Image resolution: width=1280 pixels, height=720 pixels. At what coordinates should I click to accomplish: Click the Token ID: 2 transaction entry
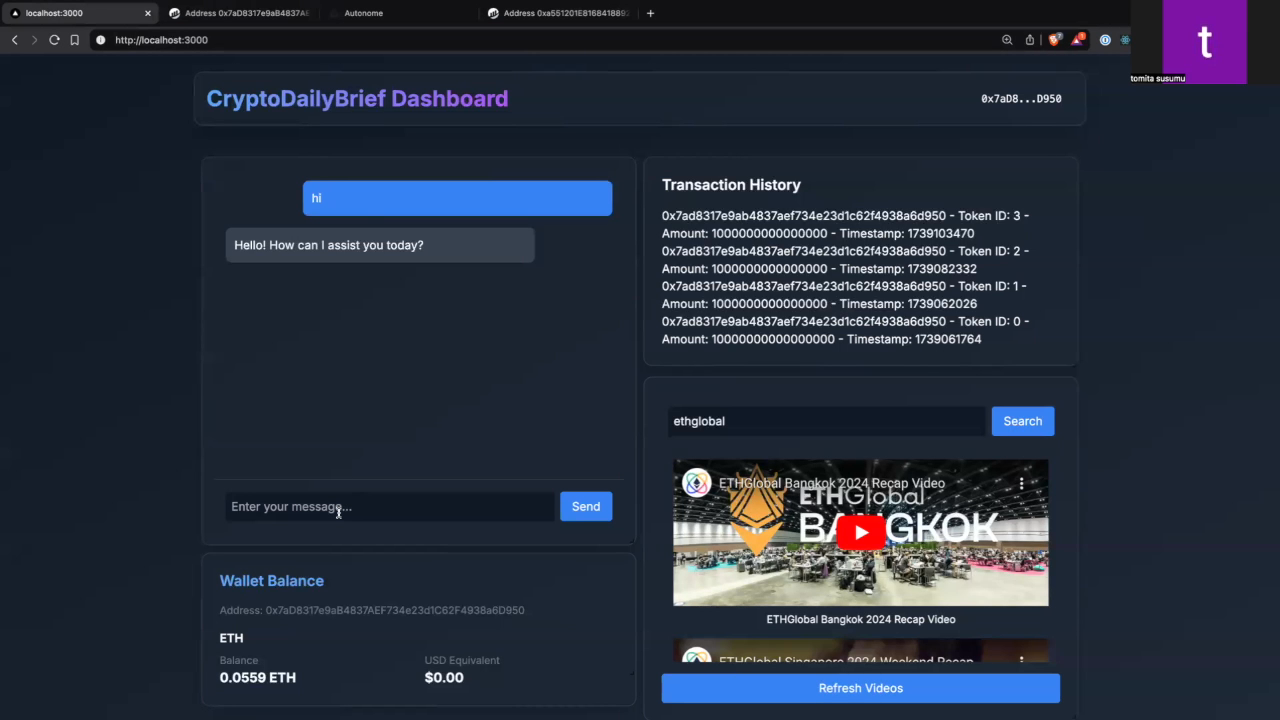click(846, 260)
